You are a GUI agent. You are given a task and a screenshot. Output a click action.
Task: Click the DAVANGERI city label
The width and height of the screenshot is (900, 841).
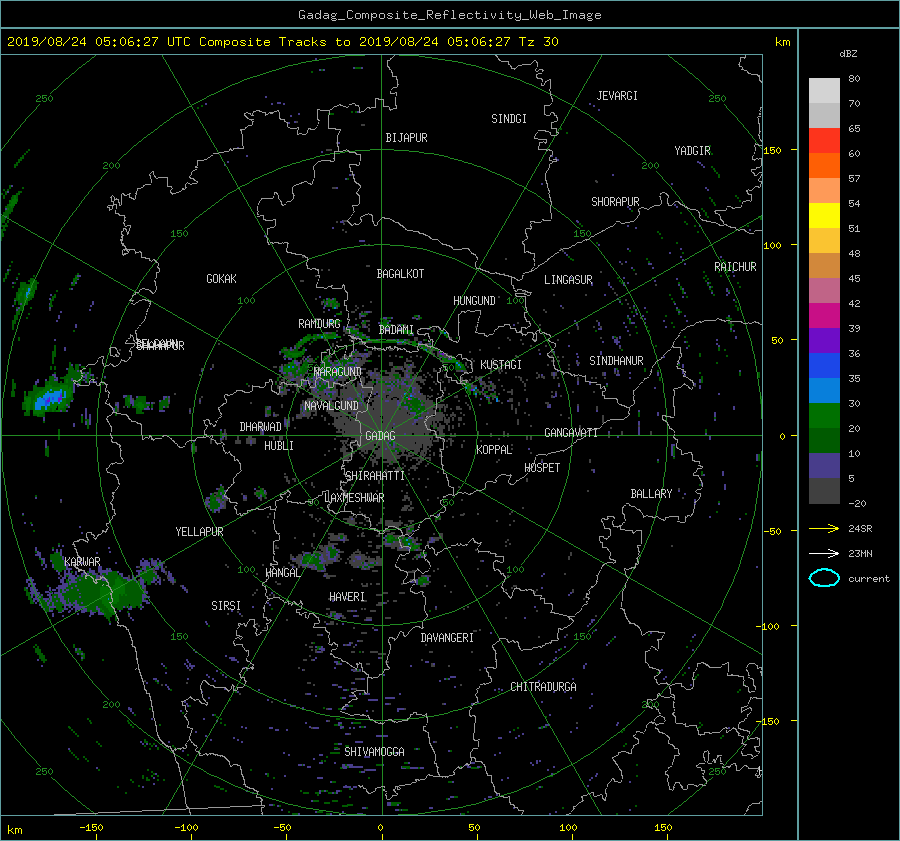447,638
